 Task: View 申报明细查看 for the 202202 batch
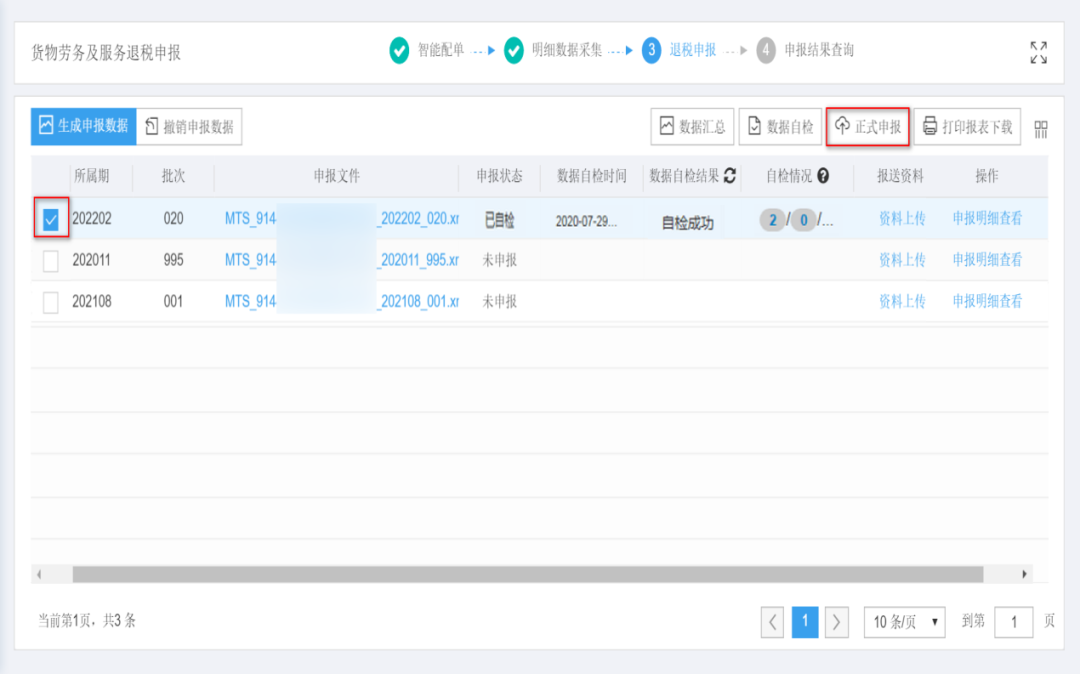pos(989,221)
